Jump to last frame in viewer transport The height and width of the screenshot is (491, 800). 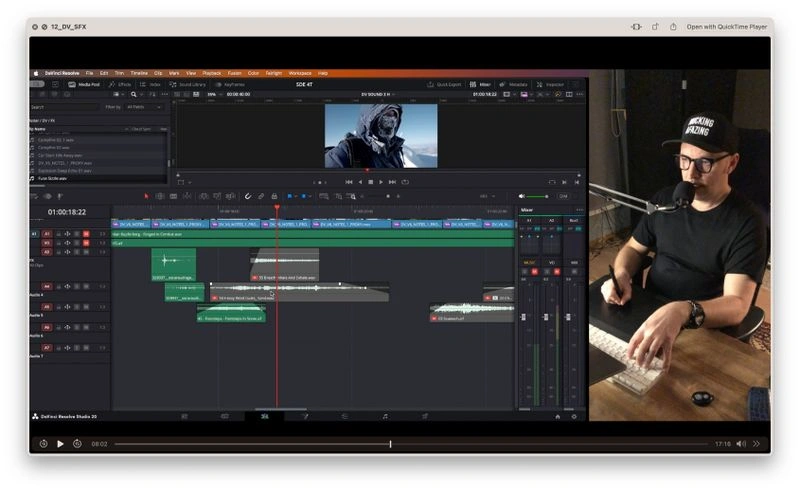(392, 182)
